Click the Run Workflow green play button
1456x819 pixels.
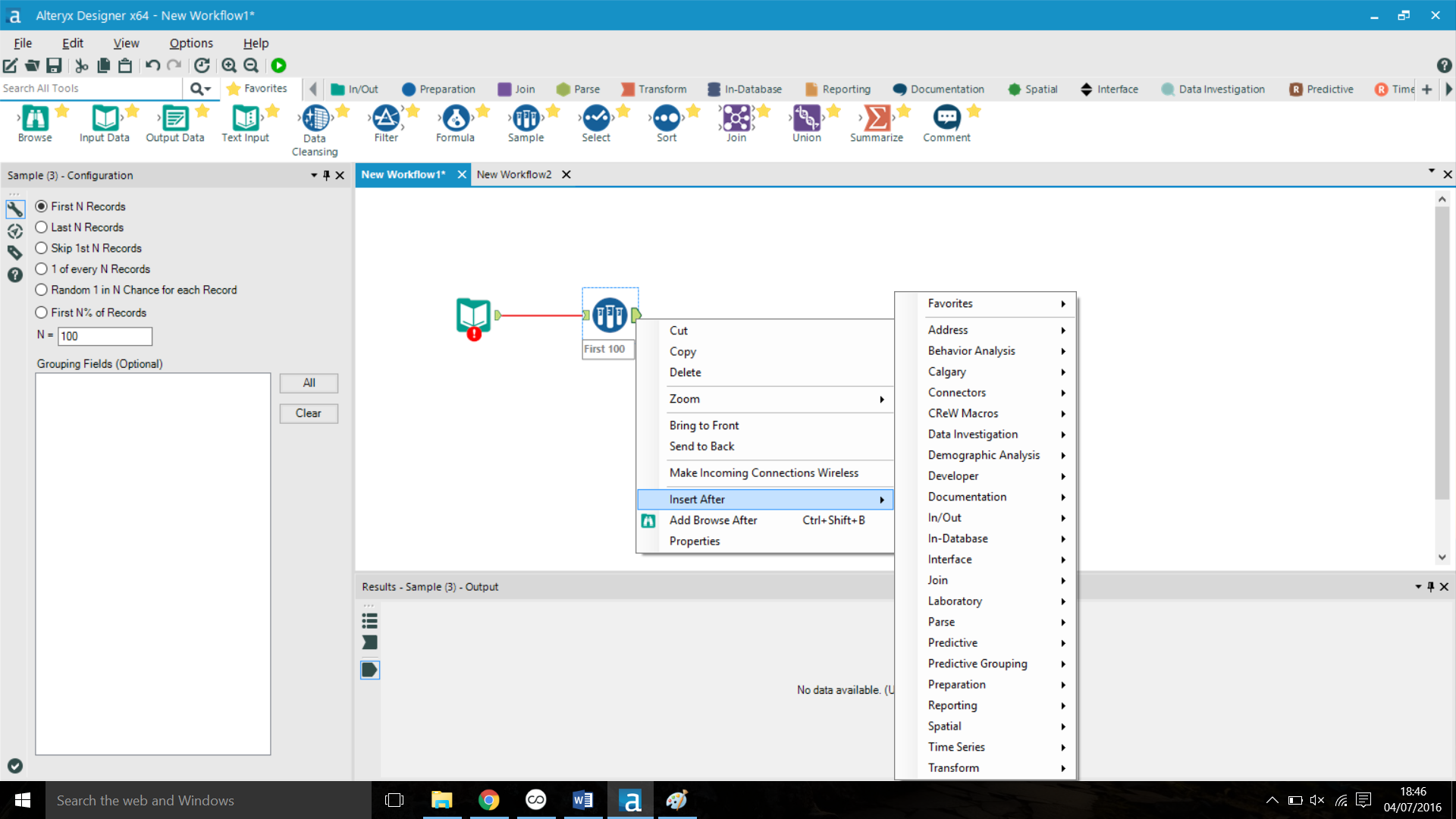coord(278,66)
